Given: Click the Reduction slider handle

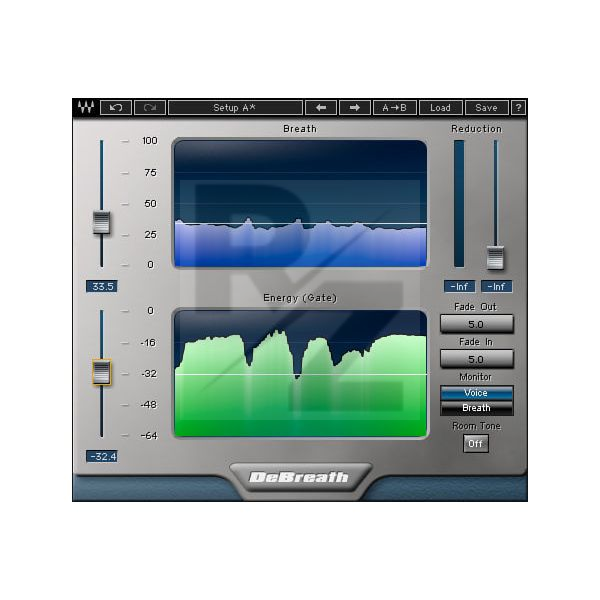Looking at the screenshot, I should coord(496,257).
